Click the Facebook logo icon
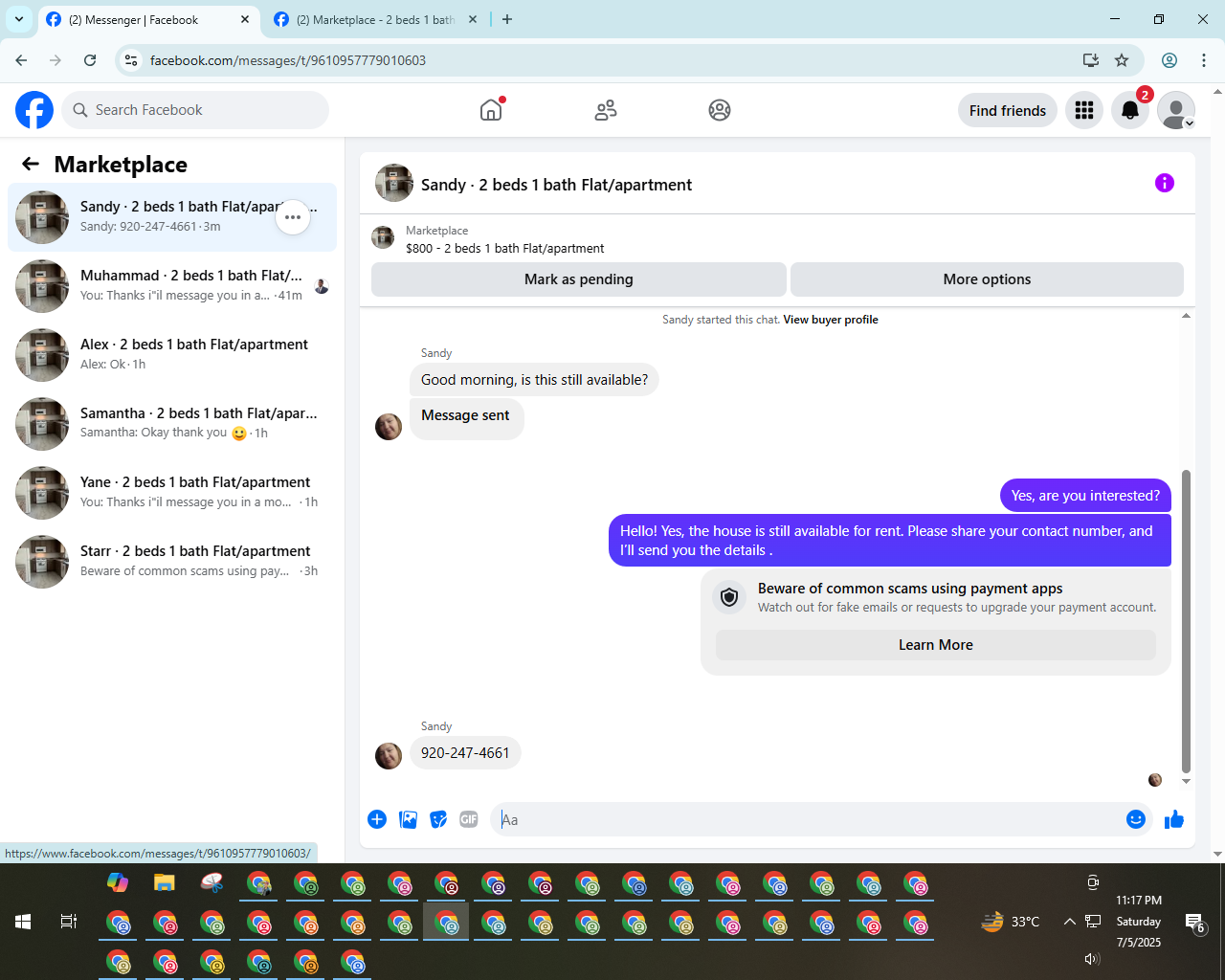Image resolution: width=1225 pixels, height=980 pixels. (34, 110)
